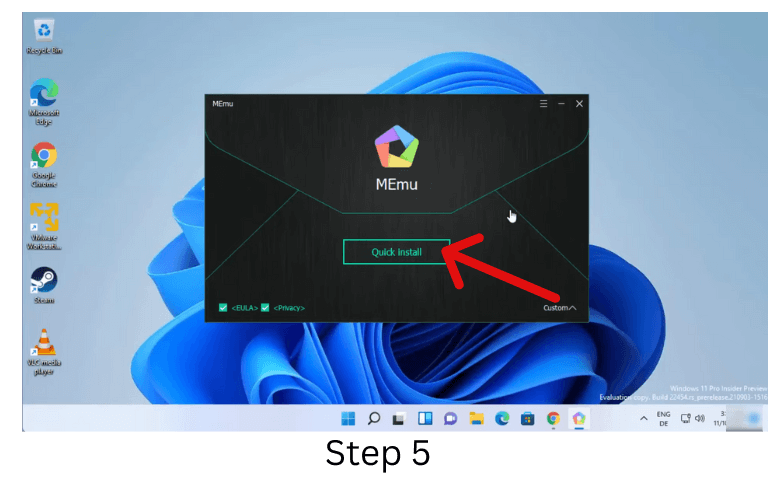The width and height of the screenshot is (768, 480).
Task: Open Task View from the taskbar
Action: click(x=399, y=419)
